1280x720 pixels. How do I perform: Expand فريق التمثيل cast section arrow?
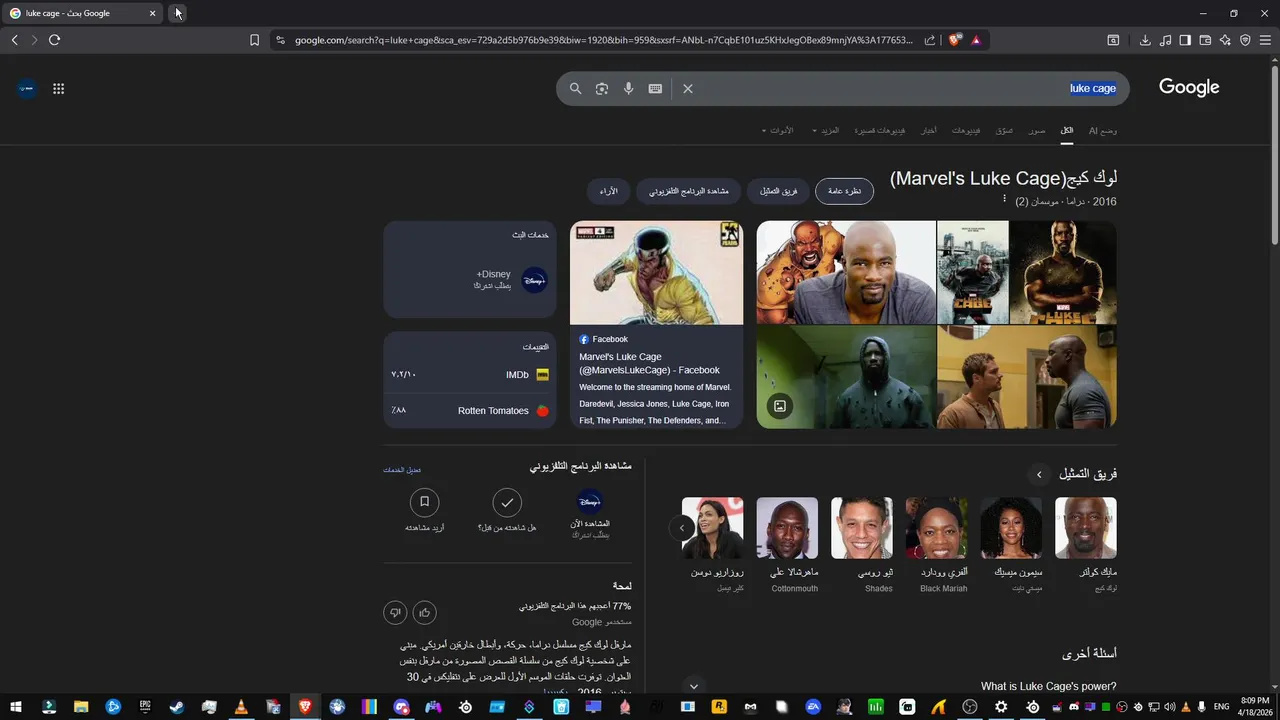[x=1039, y=475]
